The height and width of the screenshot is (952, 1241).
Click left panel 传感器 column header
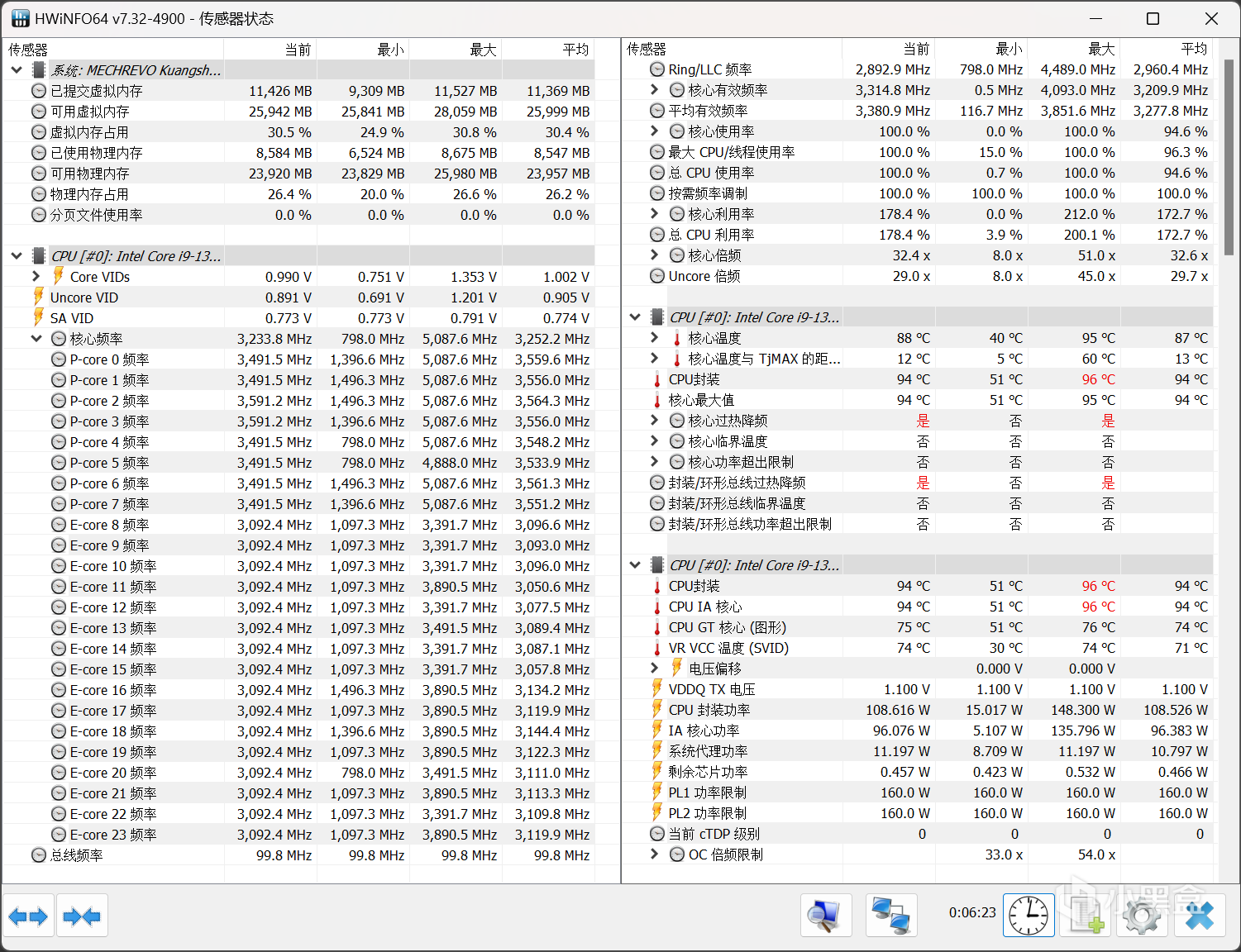(x=113, y=50)
